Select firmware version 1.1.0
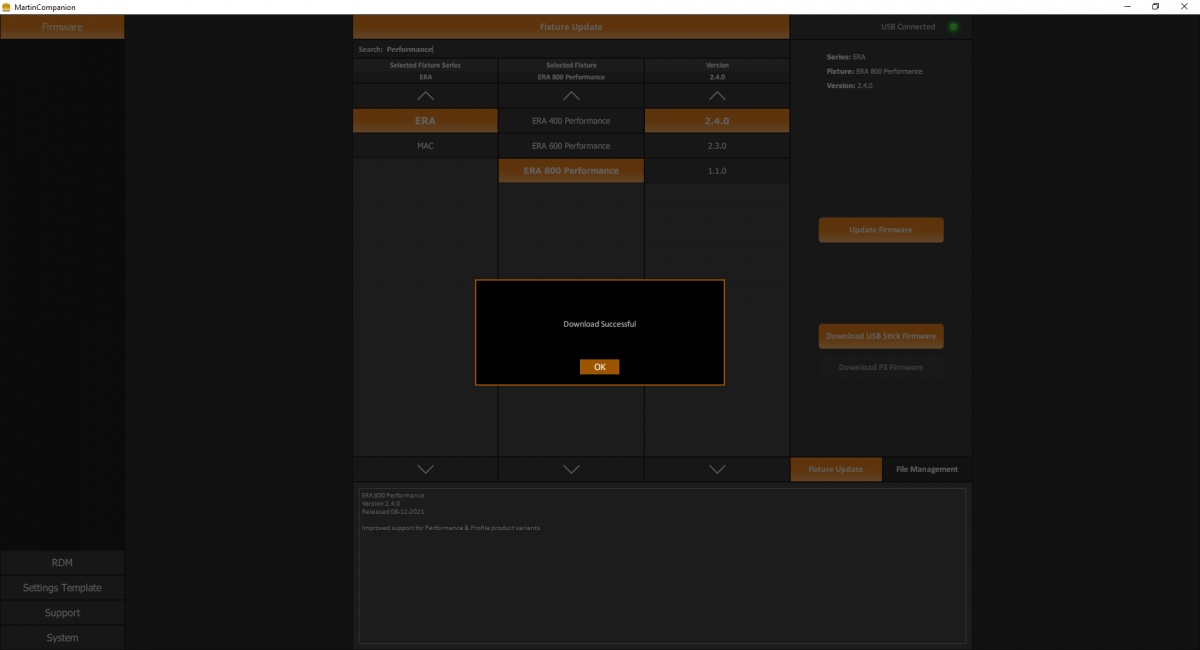This screenshot has height=650, width=1200. click(x=717, y=171)
